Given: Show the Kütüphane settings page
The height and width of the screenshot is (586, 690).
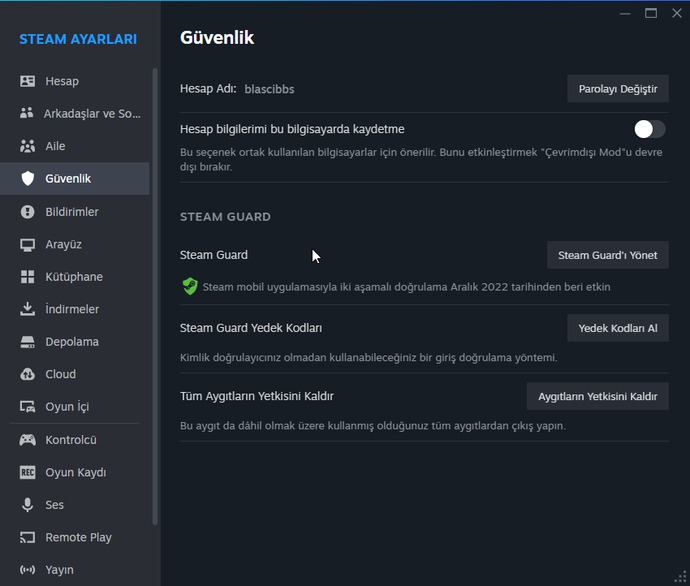Looking at the screenshot, I should click(75, 277).
